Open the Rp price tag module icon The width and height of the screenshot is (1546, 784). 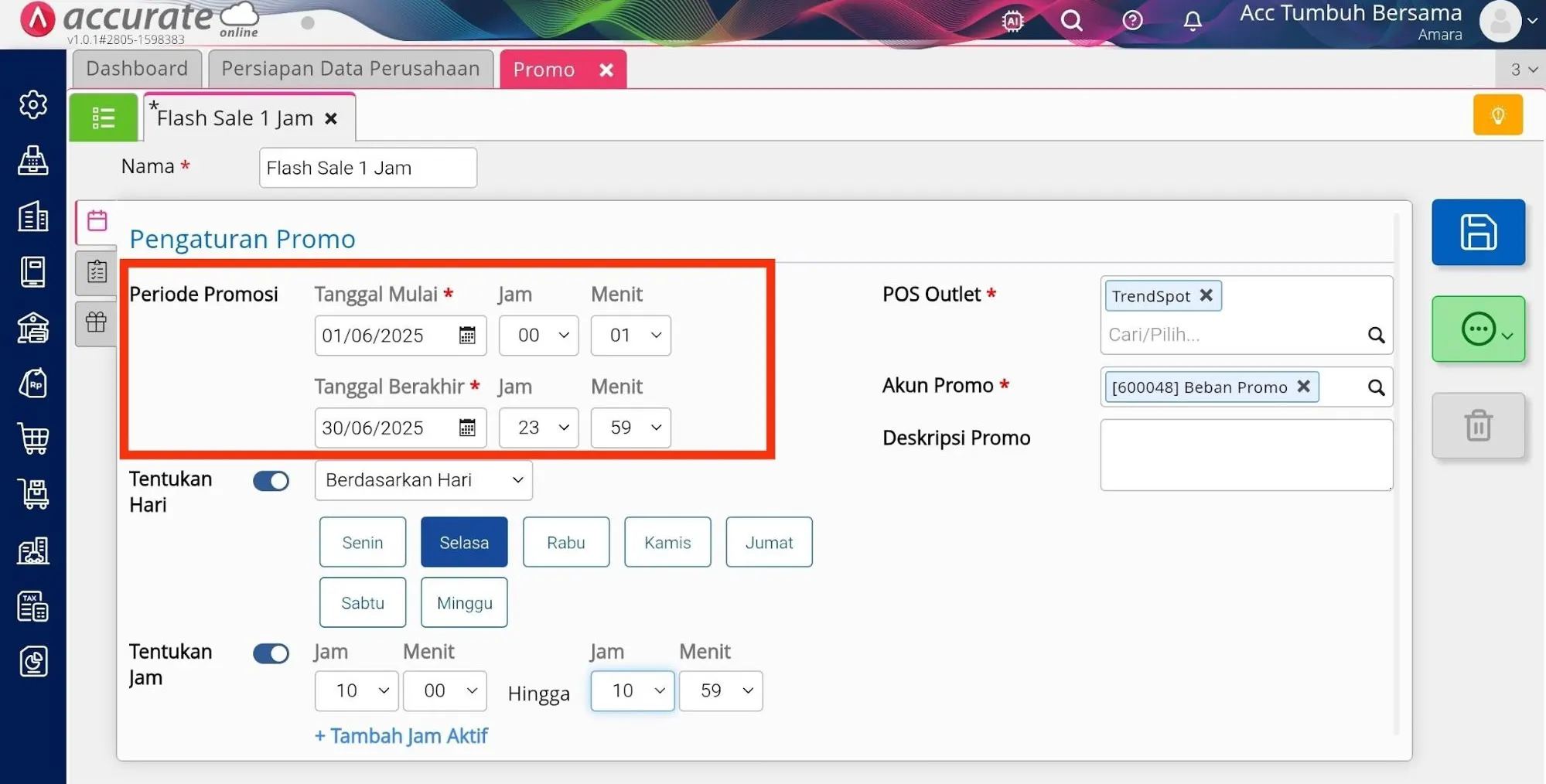tap(33, 383)
